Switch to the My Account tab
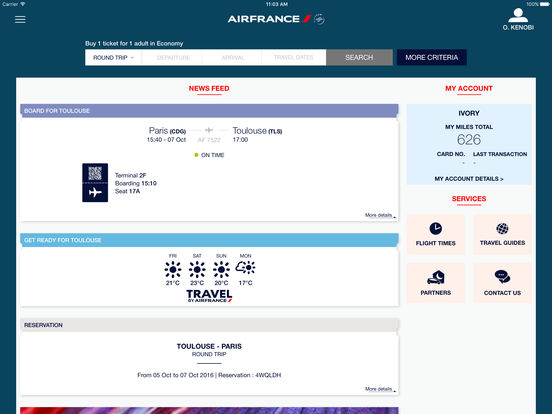 coord(469,89)
